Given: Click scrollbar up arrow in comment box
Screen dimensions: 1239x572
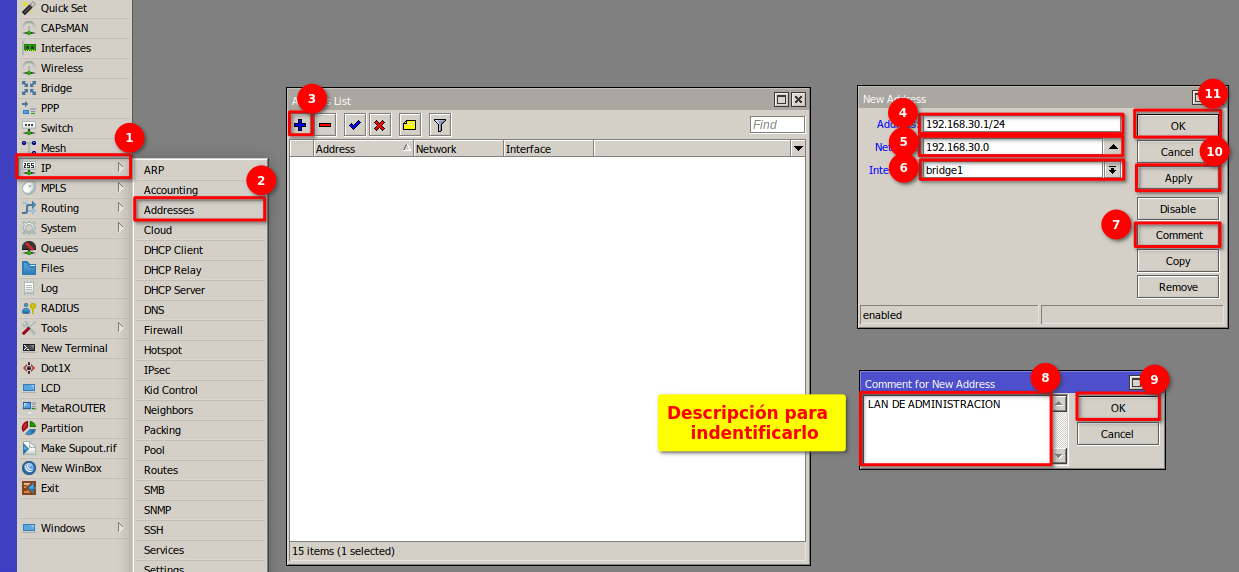Looking at the screenshot, I should (x=1060, y=404).
